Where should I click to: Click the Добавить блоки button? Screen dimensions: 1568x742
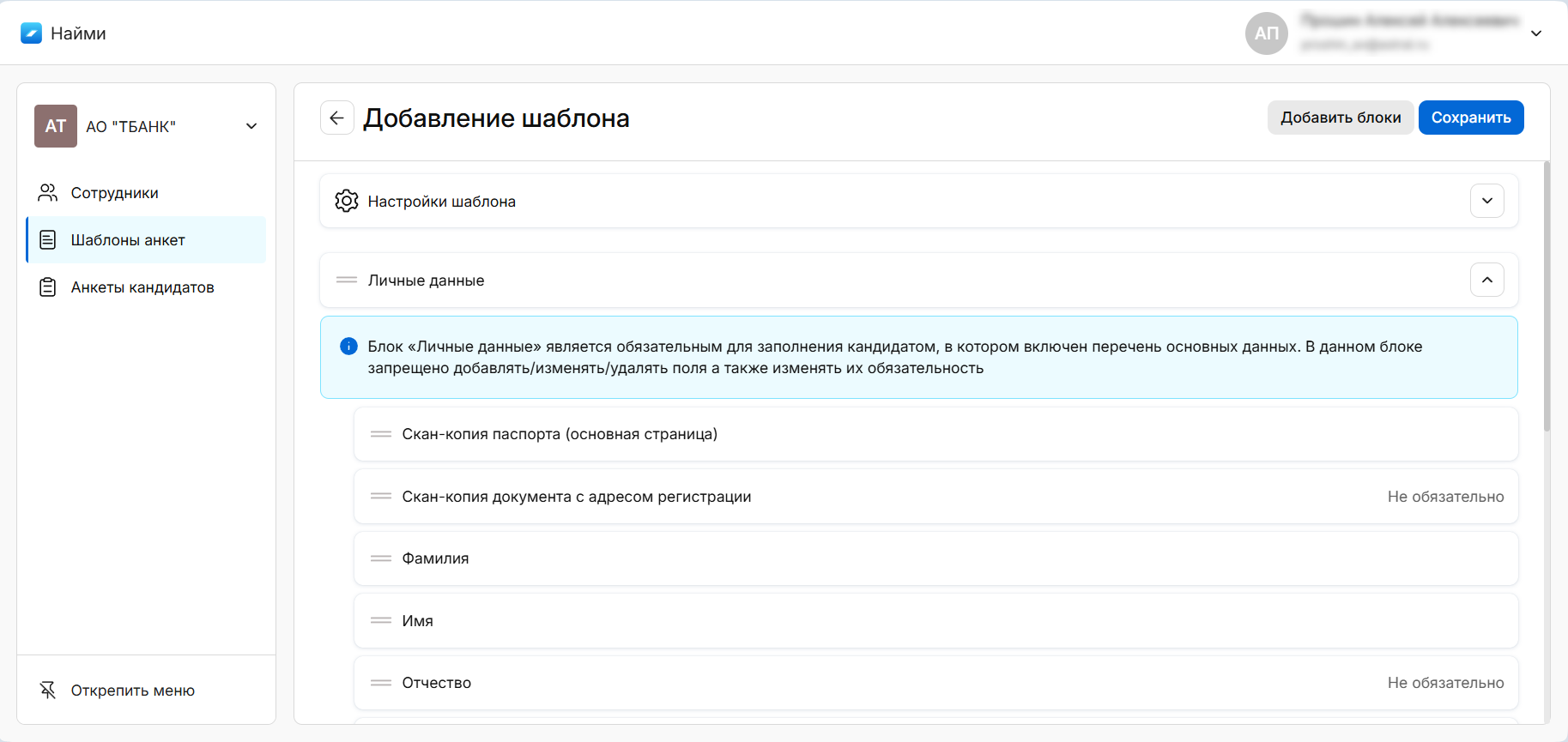1341,118
